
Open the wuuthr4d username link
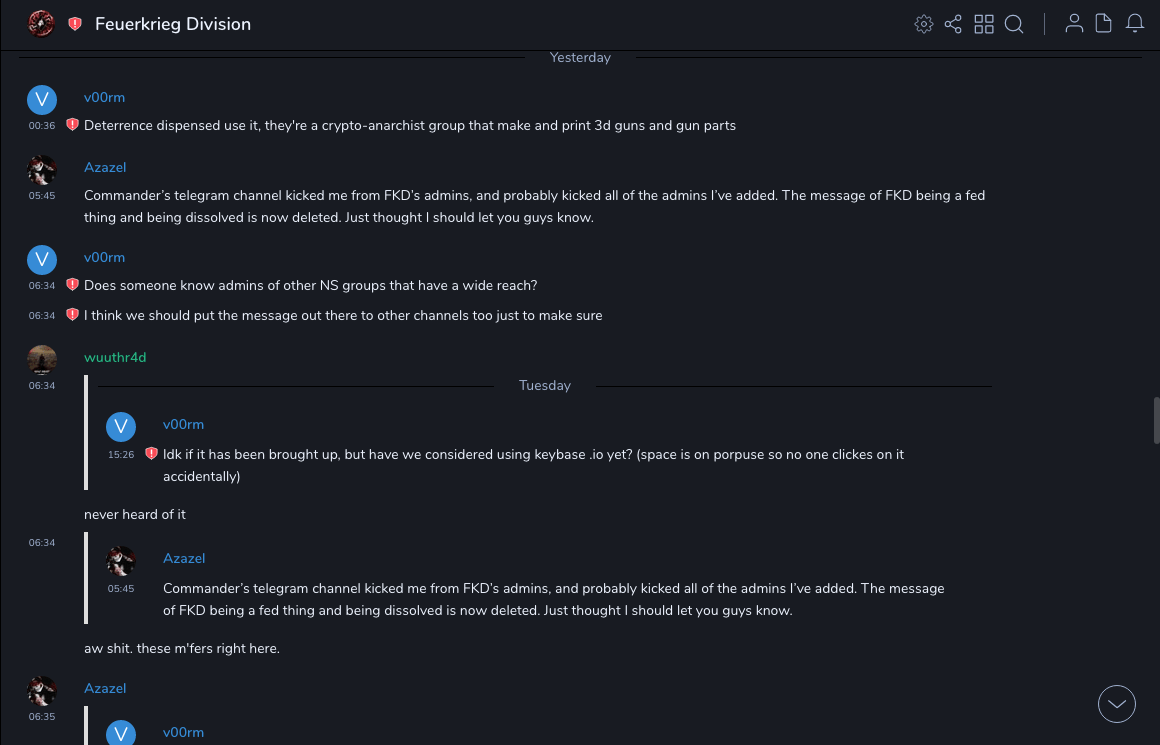pyautogui.click(x=115, y=357)
